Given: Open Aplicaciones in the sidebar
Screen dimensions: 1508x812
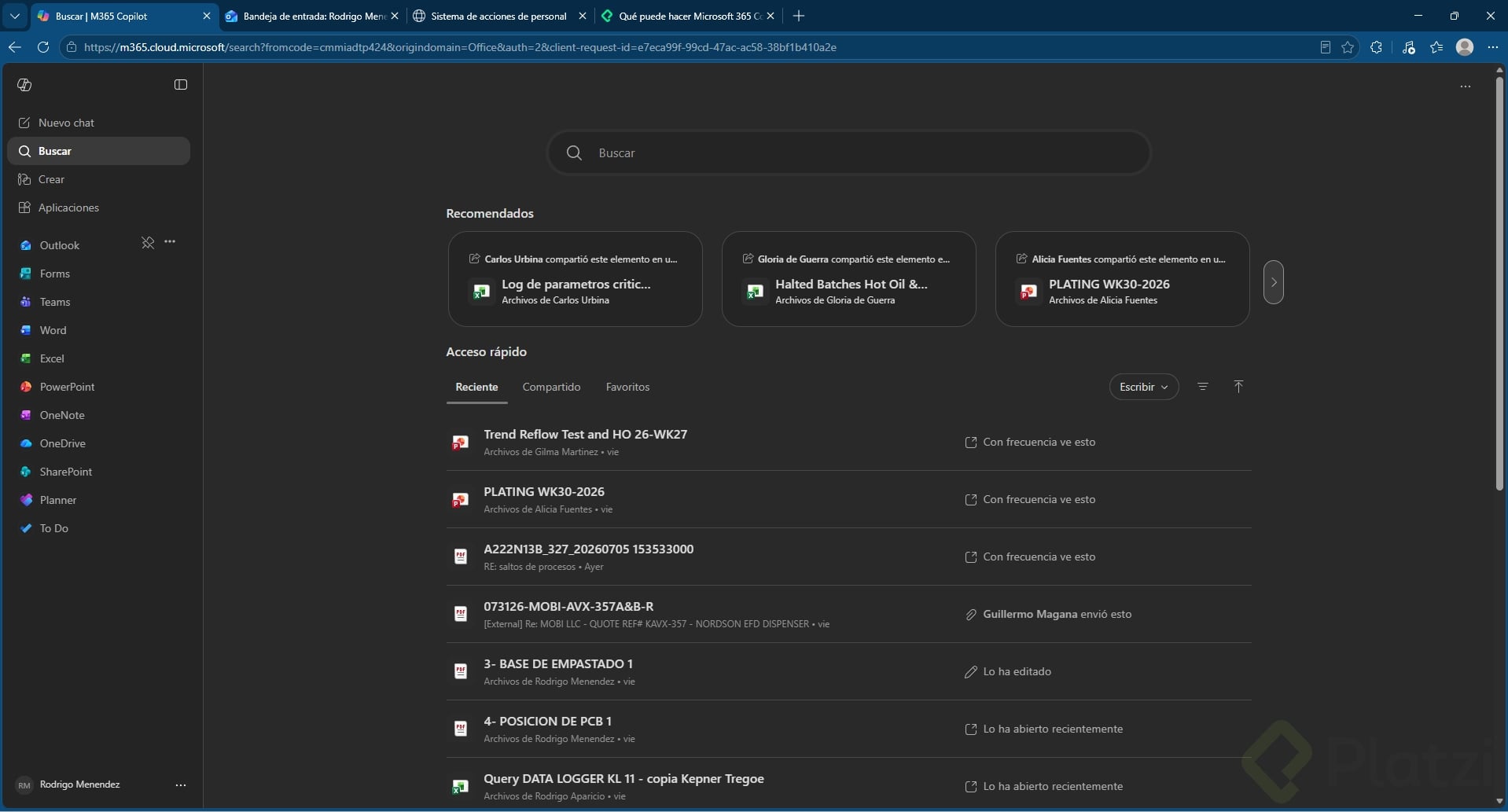Looking at the screenshot, I should (99, 208).
